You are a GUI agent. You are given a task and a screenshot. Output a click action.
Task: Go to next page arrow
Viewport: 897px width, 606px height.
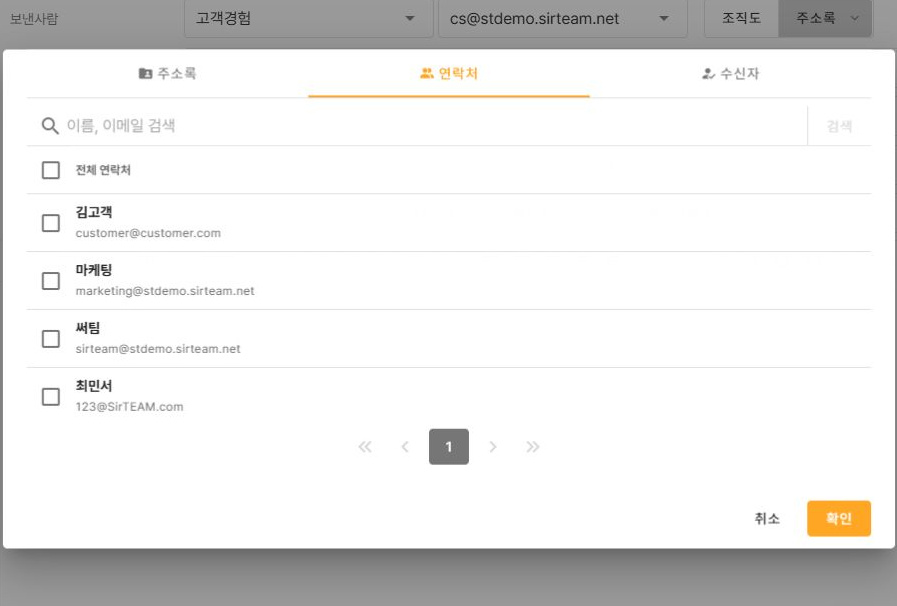(x=493, y=447)
